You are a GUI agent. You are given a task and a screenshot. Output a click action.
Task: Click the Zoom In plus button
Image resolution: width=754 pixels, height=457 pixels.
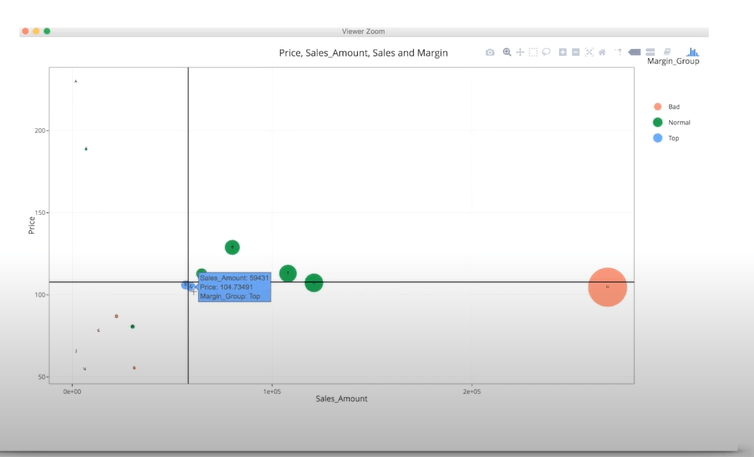[563, 52]
